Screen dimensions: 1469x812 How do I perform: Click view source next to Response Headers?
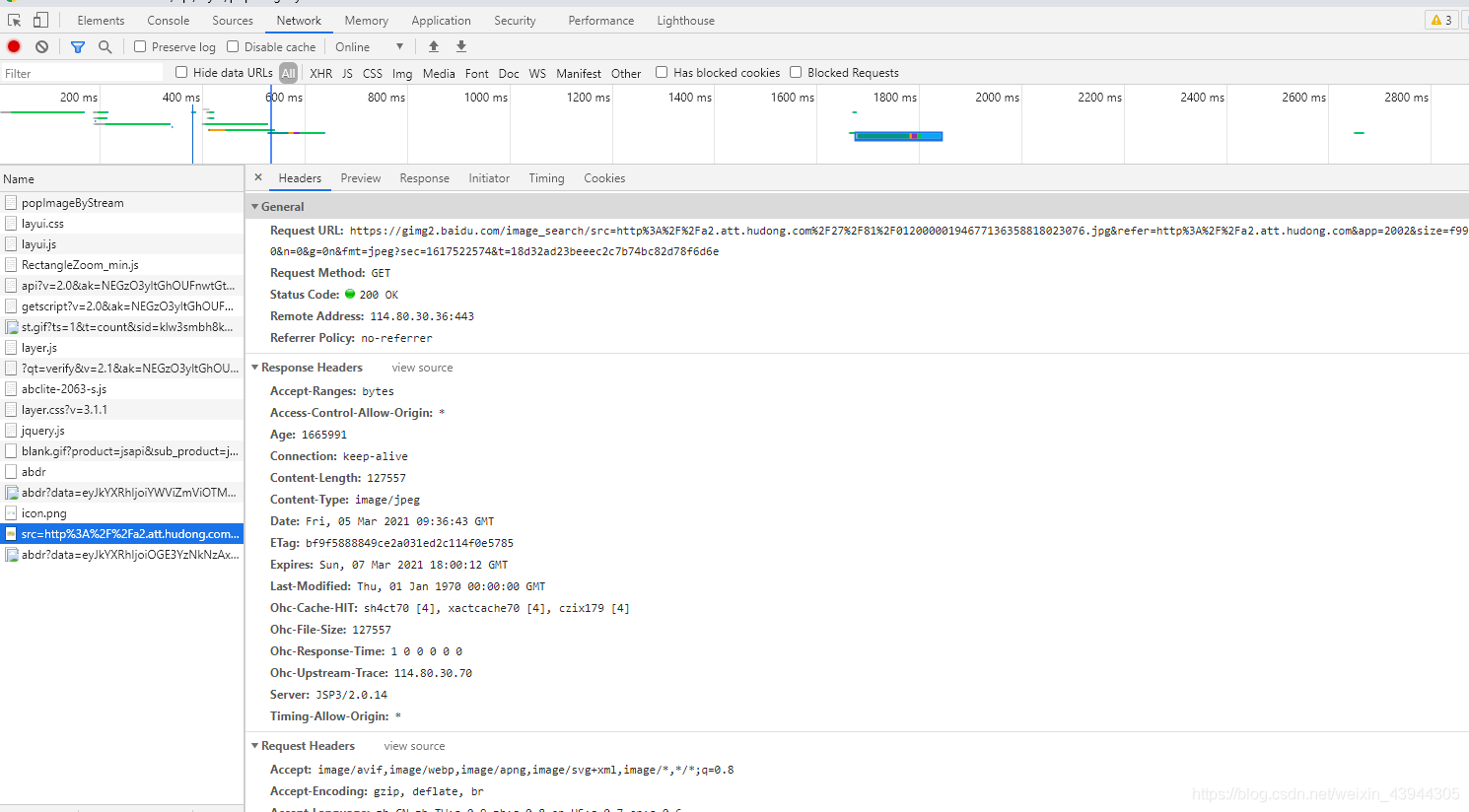[x=422, y=368]
